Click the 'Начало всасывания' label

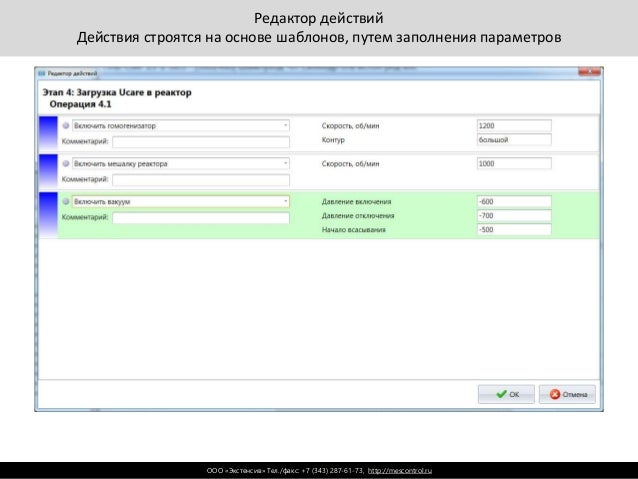(354, 230)
